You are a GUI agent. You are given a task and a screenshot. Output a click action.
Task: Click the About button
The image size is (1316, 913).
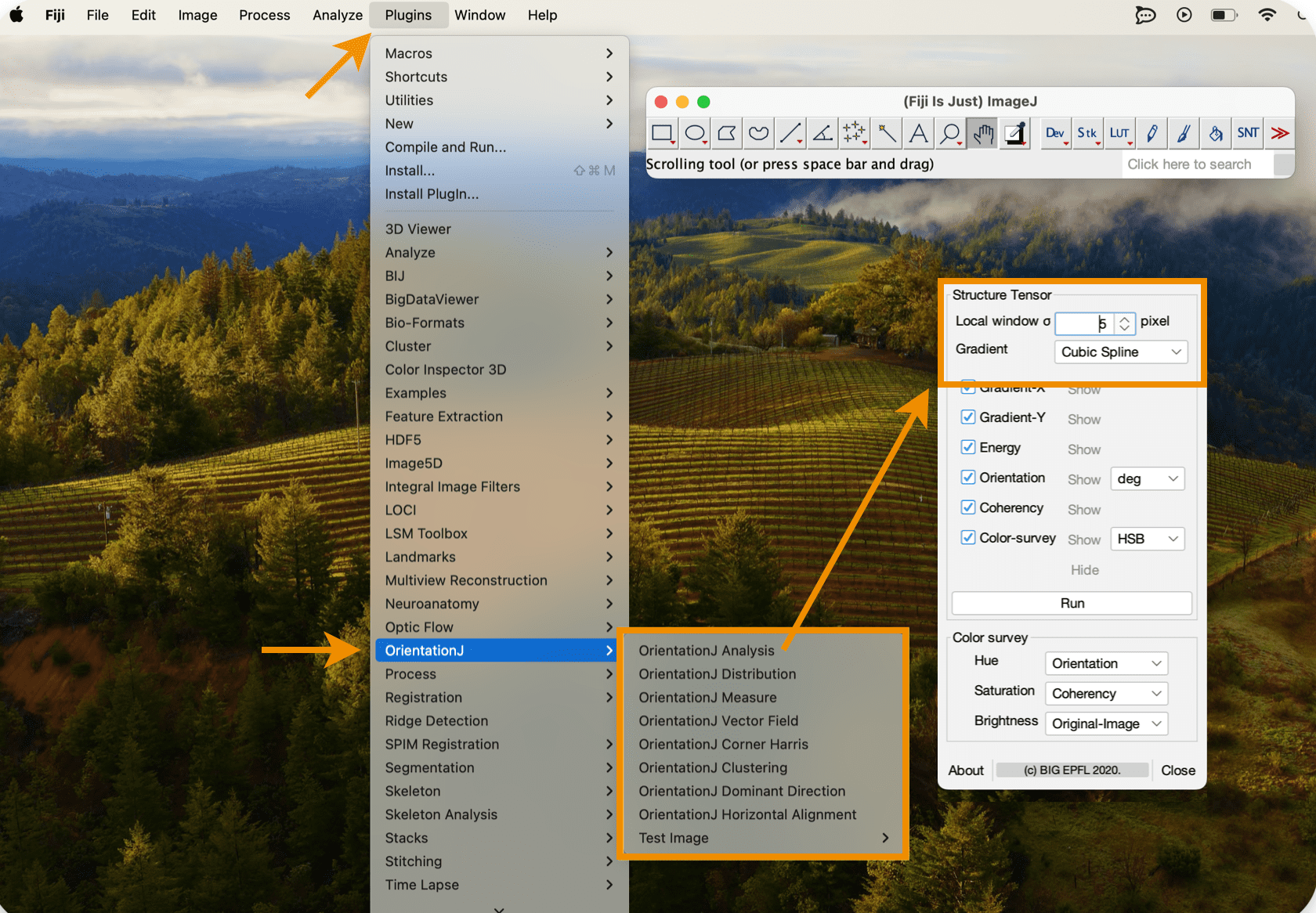[x=966, y=770]
